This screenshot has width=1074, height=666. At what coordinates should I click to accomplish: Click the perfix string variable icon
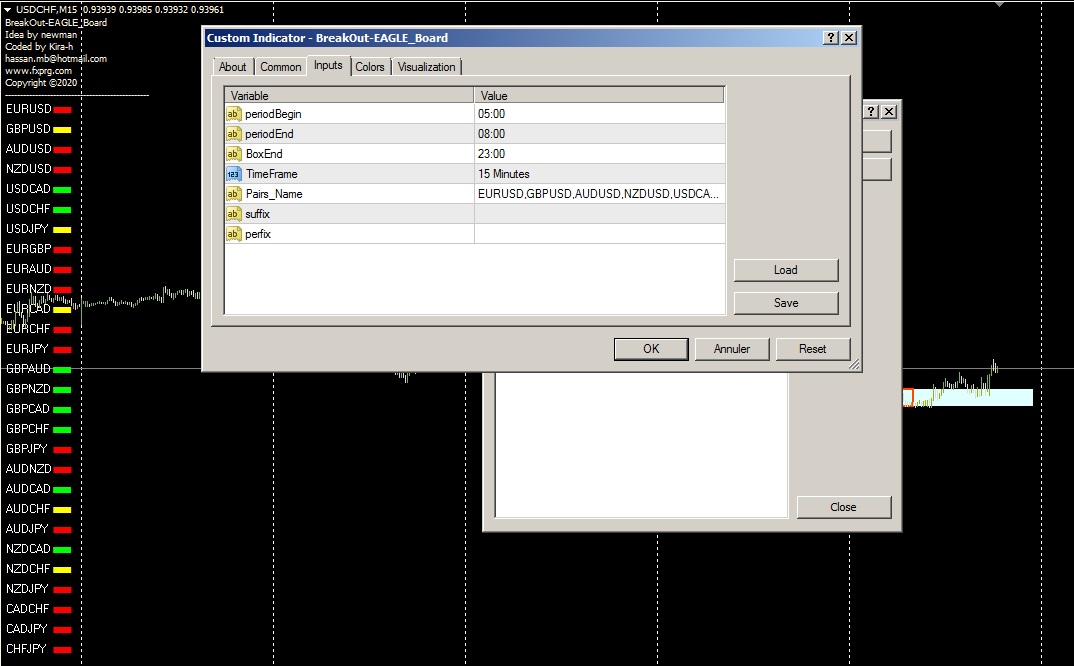pos(234,234)
